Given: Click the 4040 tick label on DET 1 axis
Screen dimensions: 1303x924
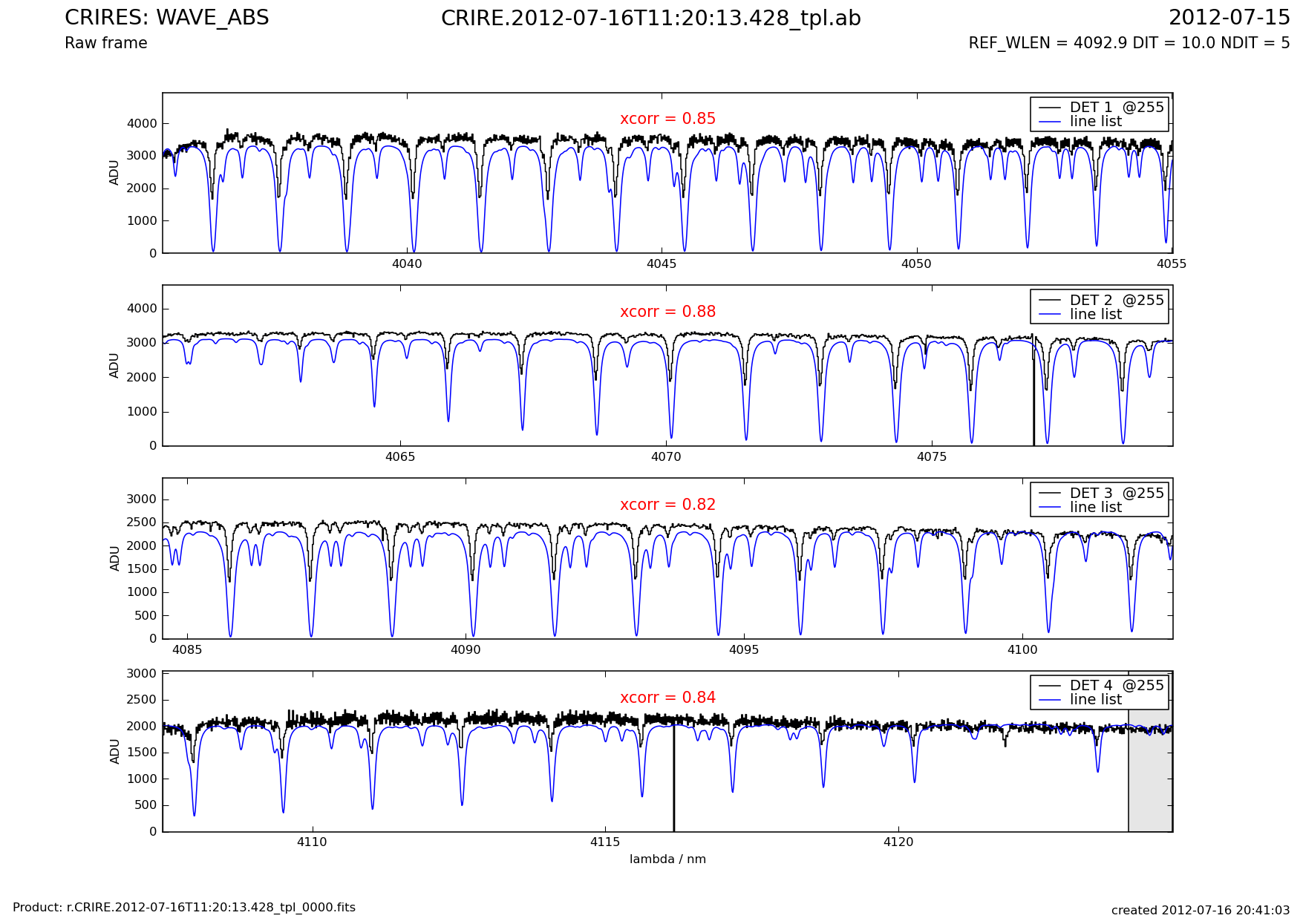Looking at the screenshot, I should tap(406, 264).
